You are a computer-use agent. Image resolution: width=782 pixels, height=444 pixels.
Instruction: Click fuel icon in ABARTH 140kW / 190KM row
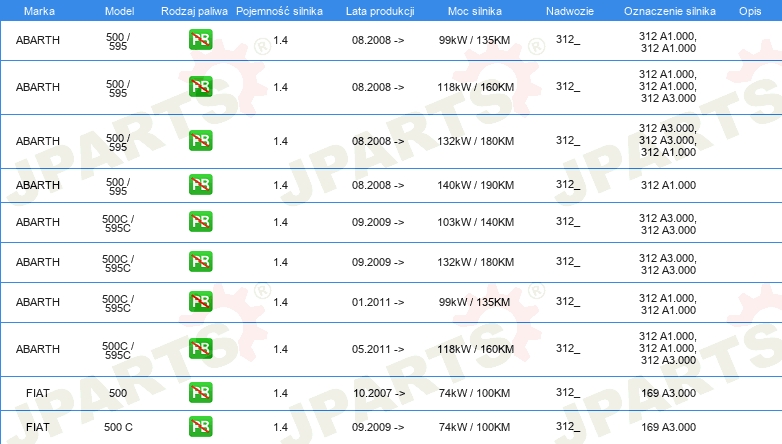200,185
